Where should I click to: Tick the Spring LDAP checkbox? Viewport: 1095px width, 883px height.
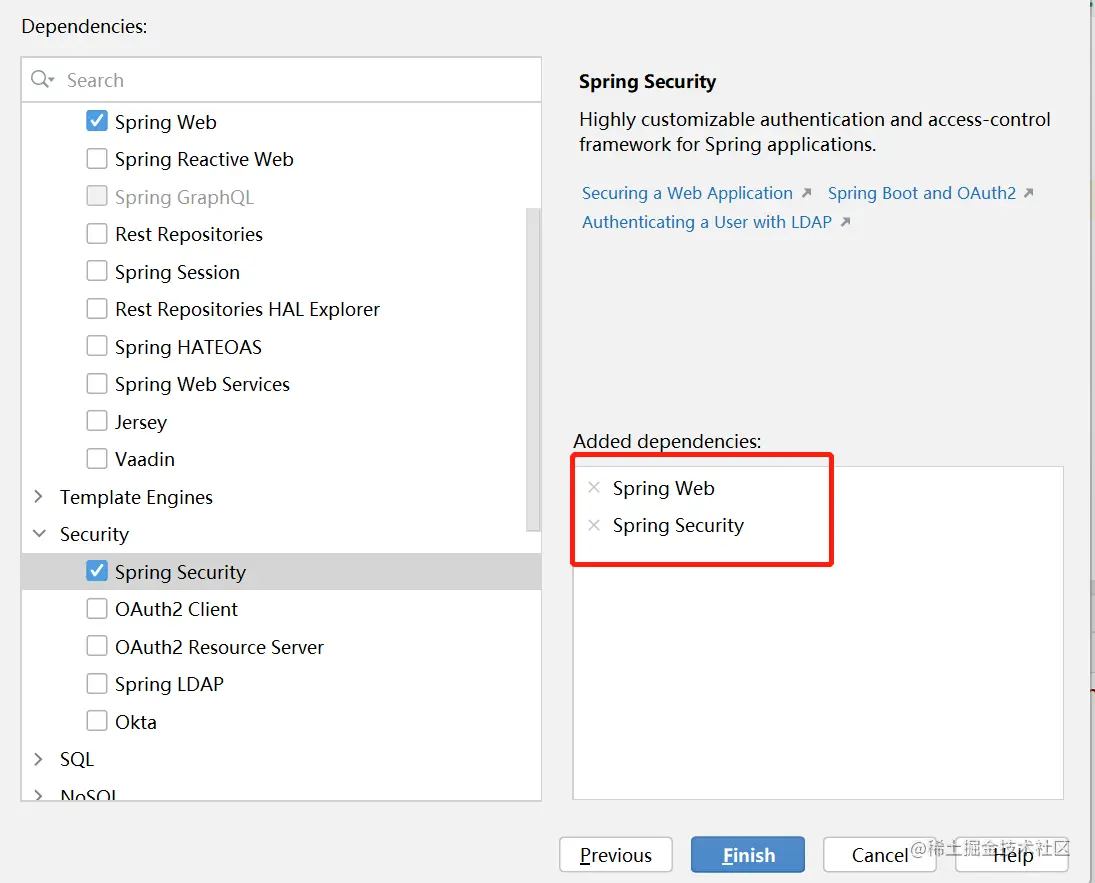pyautogui.click(x=97, y=683)
